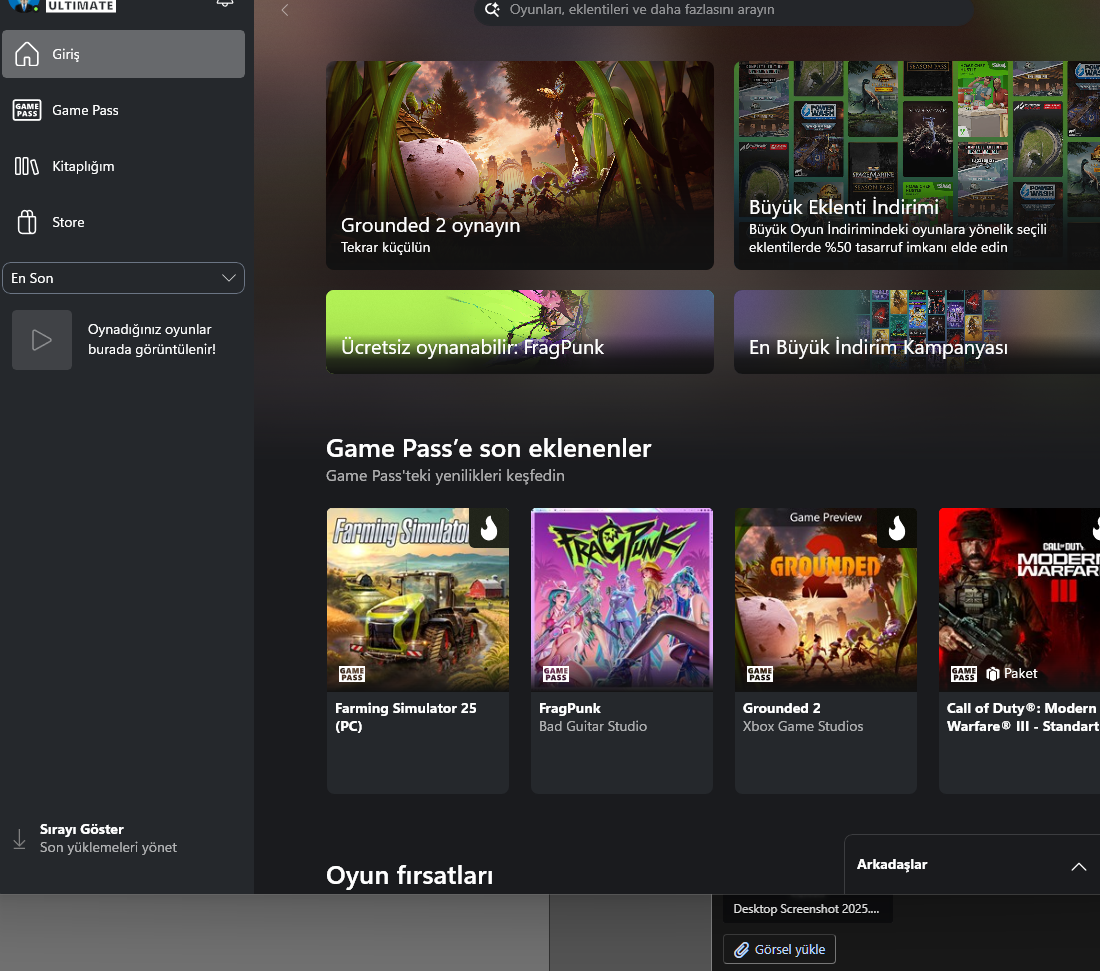Open En Büyük İndirim Kampanyası banner

[917, 332]
